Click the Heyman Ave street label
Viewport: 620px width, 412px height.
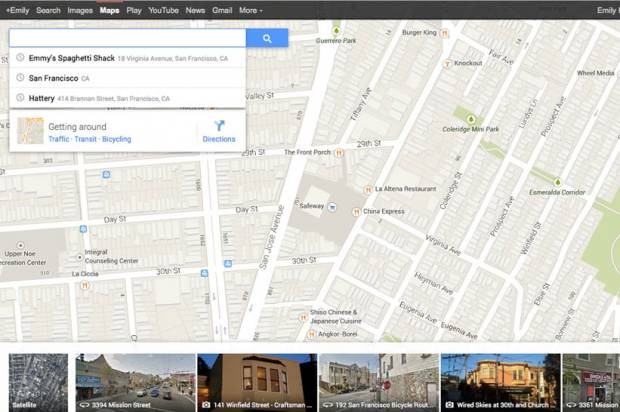(434, 283)
